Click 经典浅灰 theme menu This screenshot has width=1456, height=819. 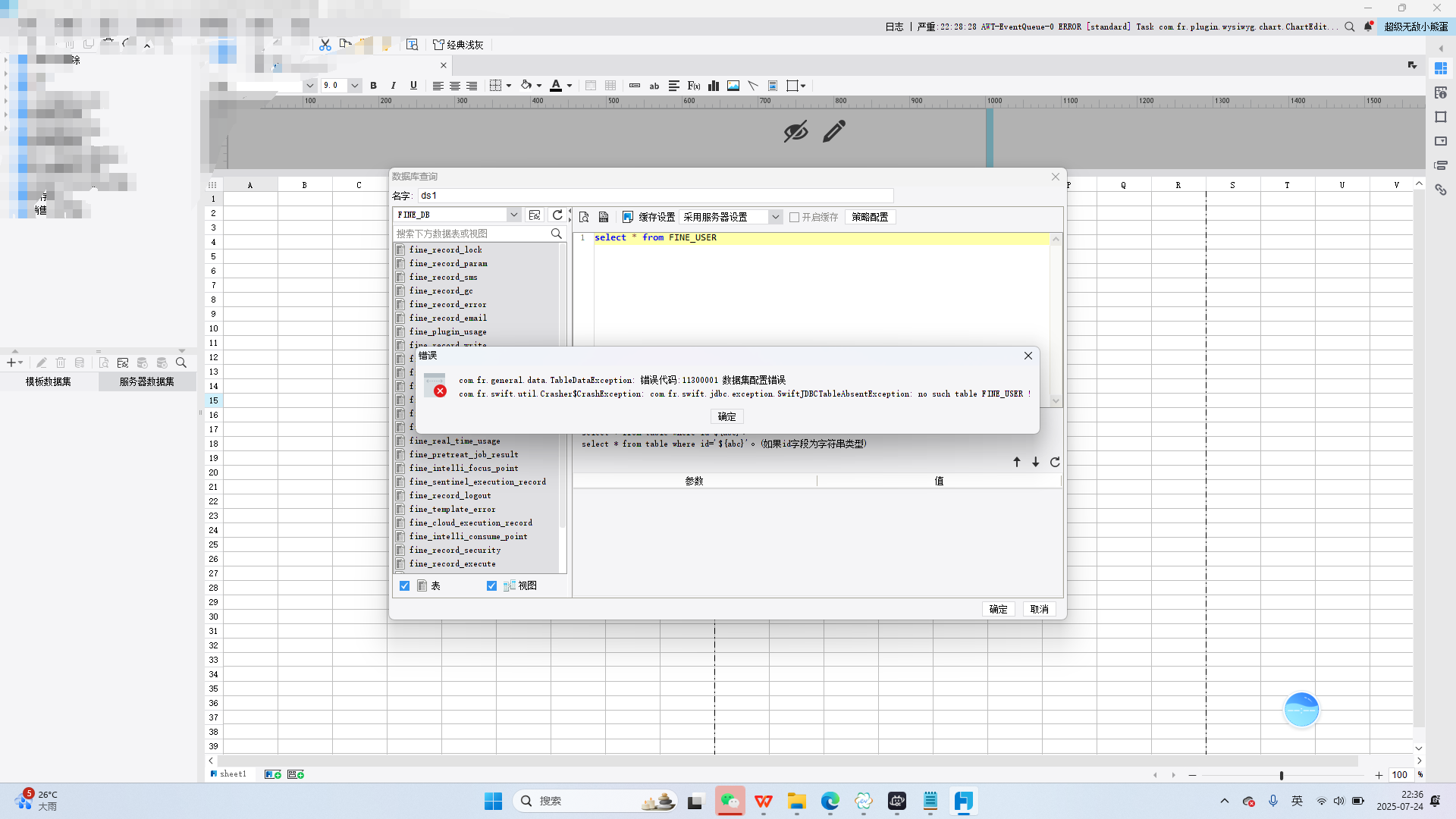click(x=458, y=45)
